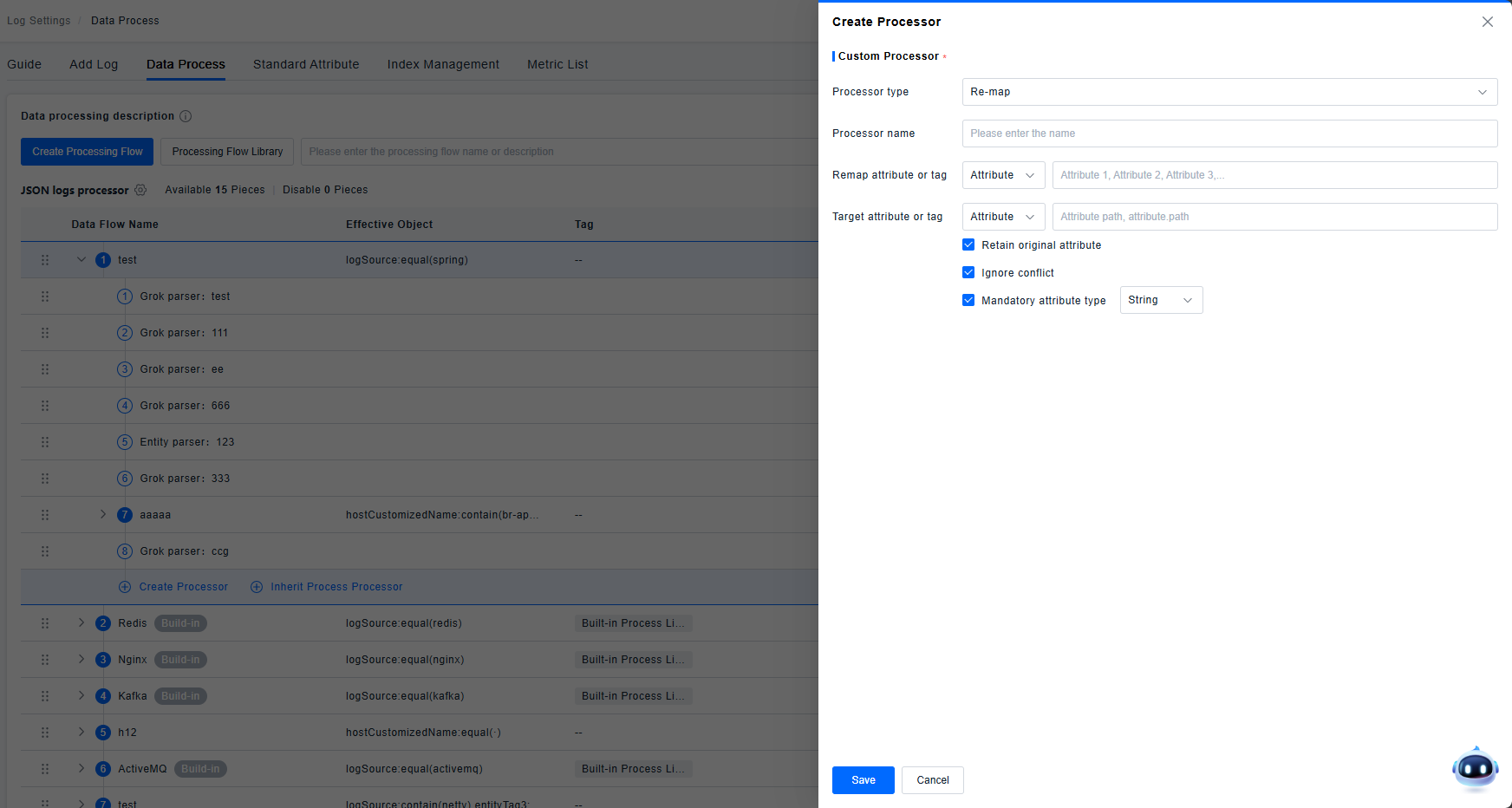Close the Create Processor panel
Viewport: 1512px width, 808px height.
(1487, 22)
